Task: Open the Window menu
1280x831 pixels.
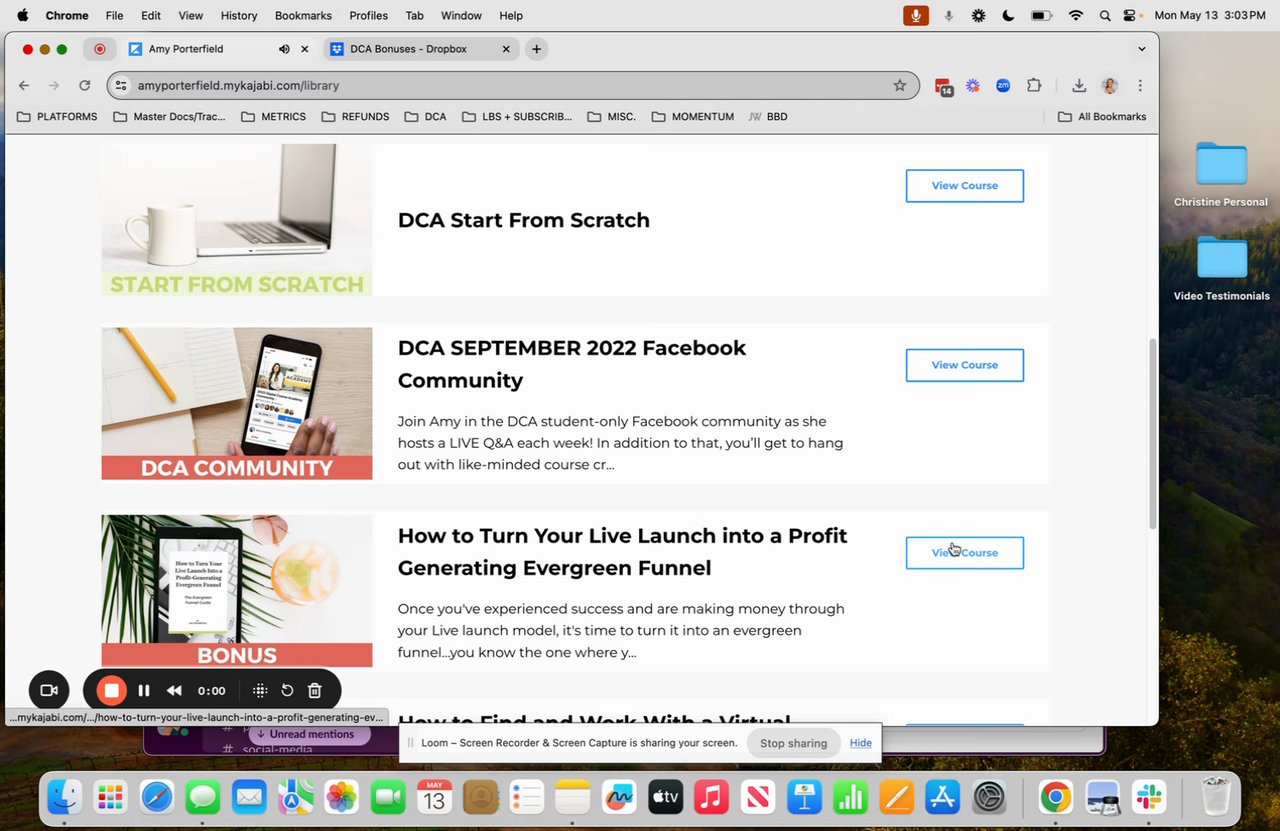Action: click(461, 16)
